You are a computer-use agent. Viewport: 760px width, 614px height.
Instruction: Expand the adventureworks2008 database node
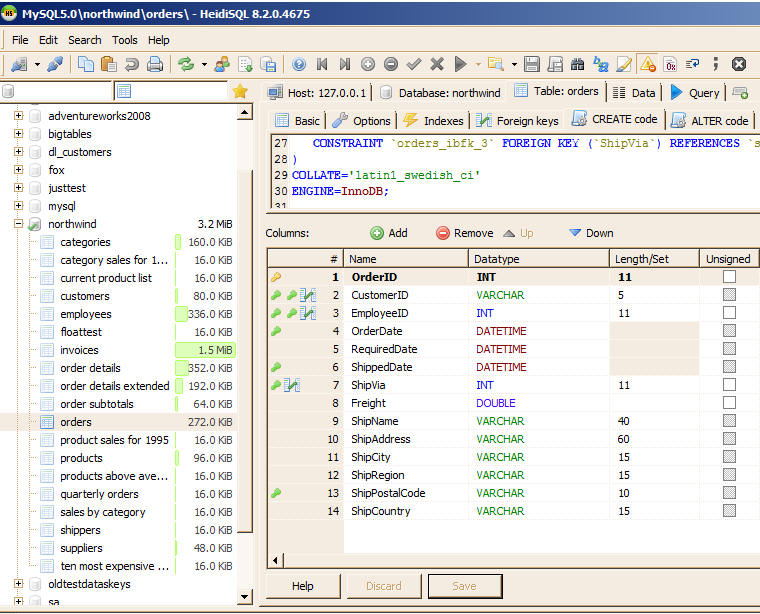click(18, 116)
